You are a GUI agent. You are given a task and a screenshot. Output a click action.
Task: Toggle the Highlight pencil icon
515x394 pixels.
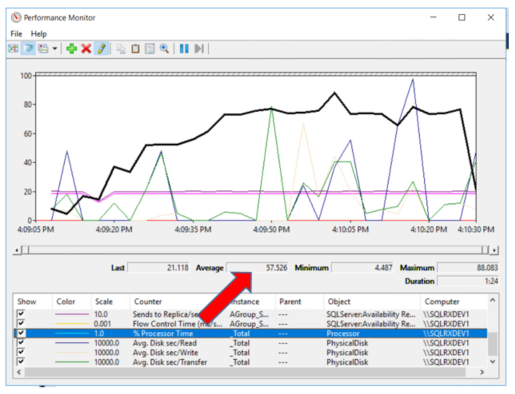coord(101,49)
